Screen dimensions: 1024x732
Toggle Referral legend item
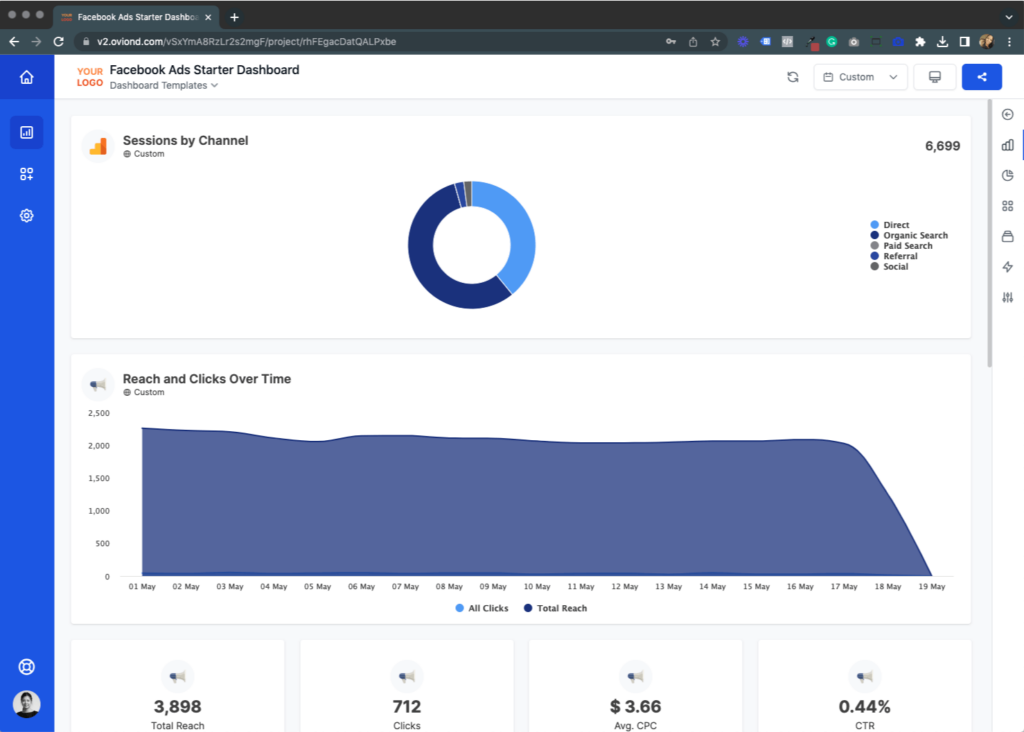tap(894, 256)
